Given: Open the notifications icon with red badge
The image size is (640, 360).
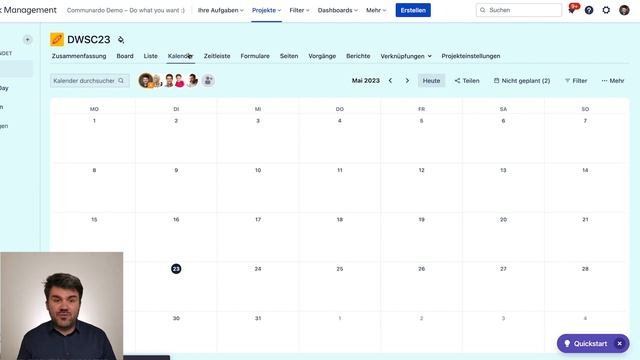Looking at the screenshot, I should pyautogui.click(x=572, y=9).
